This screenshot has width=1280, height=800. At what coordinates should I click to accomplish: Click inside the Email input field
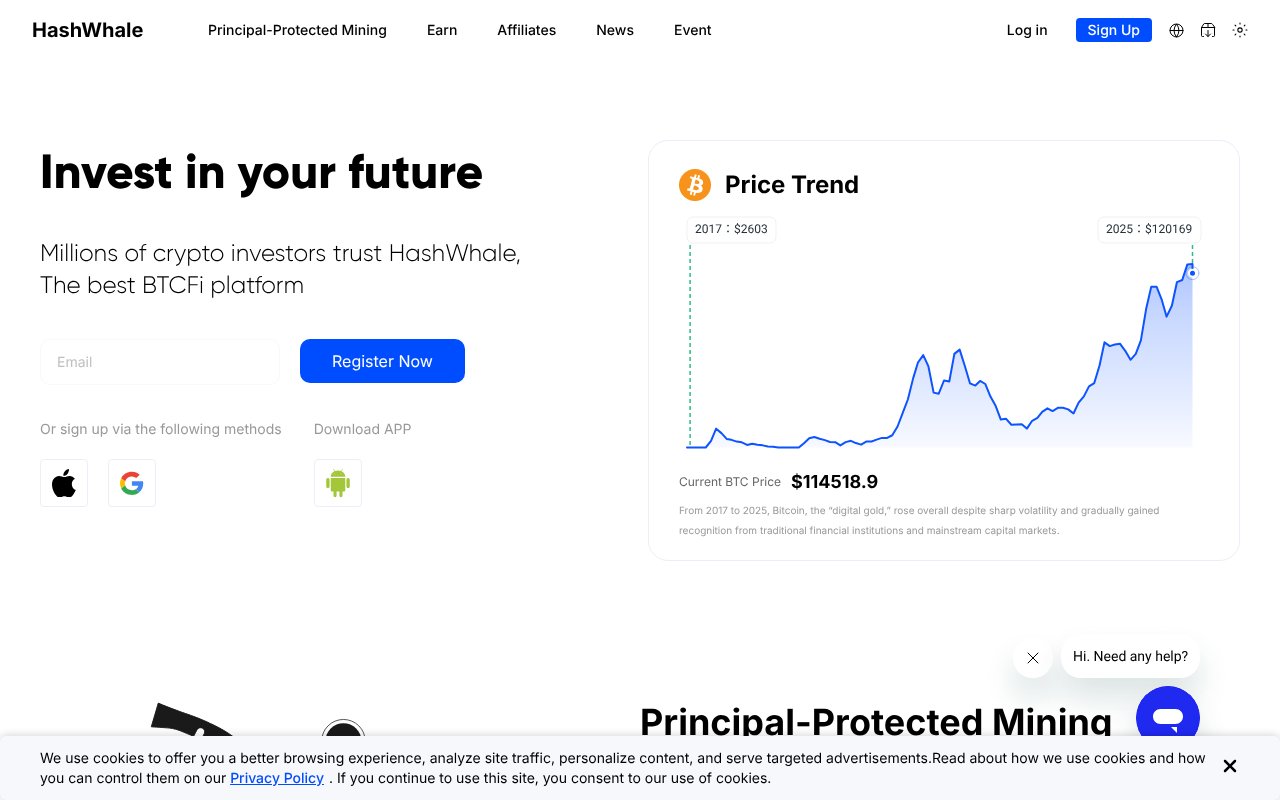[159, 361]
